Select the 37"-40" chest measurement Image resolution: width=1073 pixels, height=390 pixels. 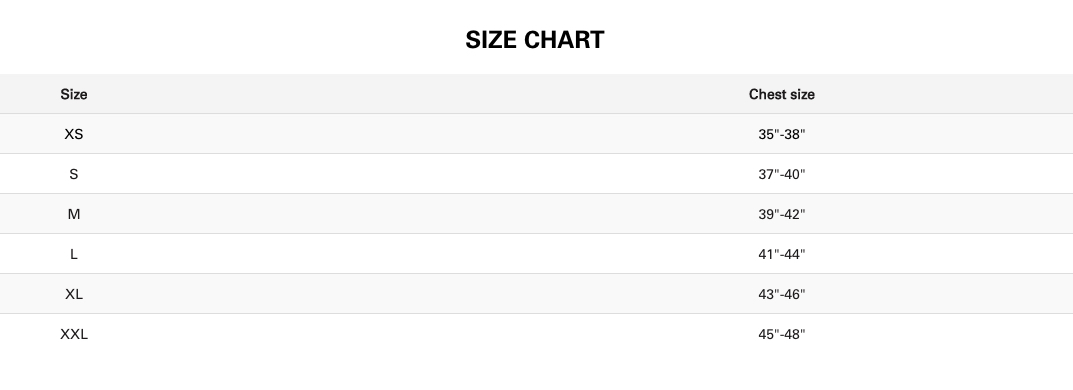781,174
